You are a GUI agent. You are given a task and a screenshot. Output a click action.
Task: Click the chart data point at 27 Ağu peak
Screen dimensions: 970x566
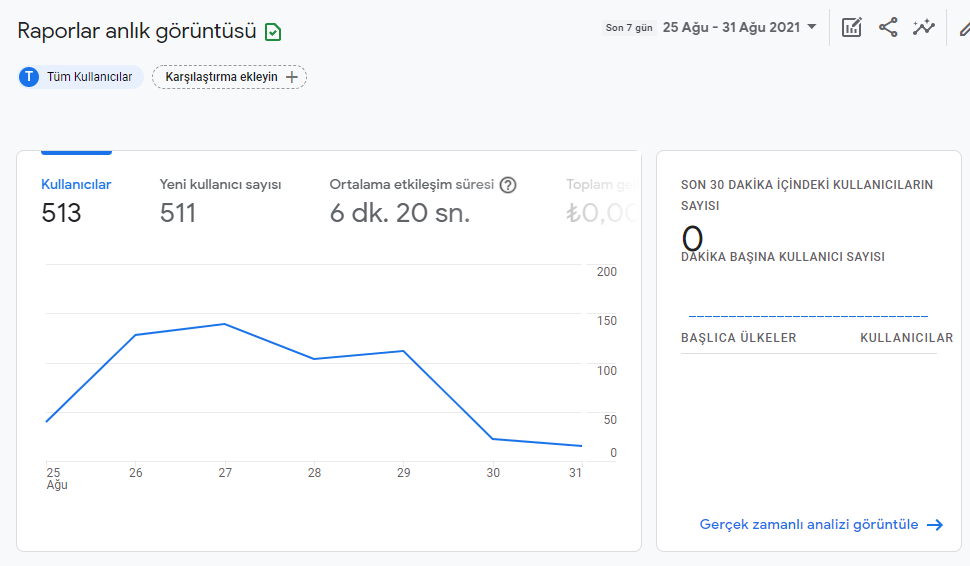pos(225,324)
